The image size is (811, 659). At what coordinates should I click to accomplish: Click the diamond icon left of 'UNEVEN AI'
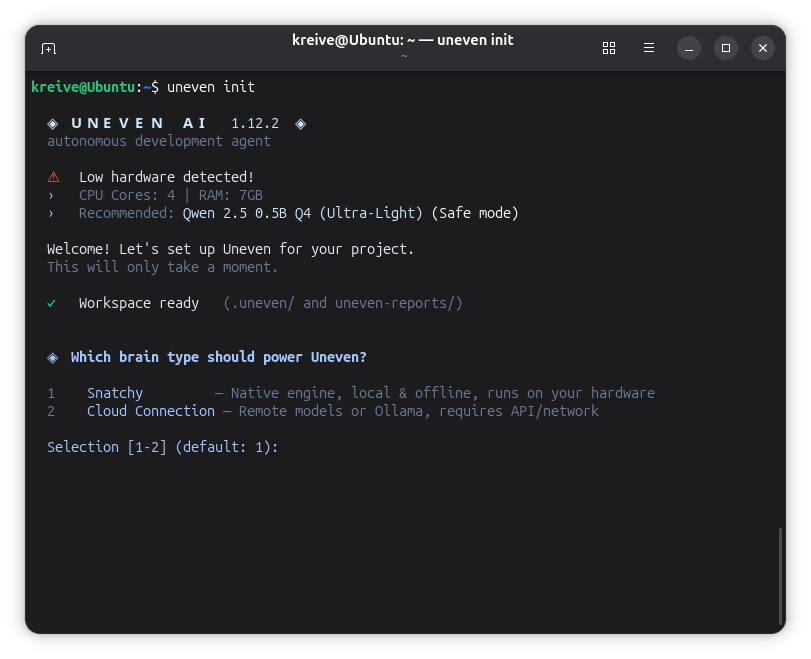coord(53,124)
